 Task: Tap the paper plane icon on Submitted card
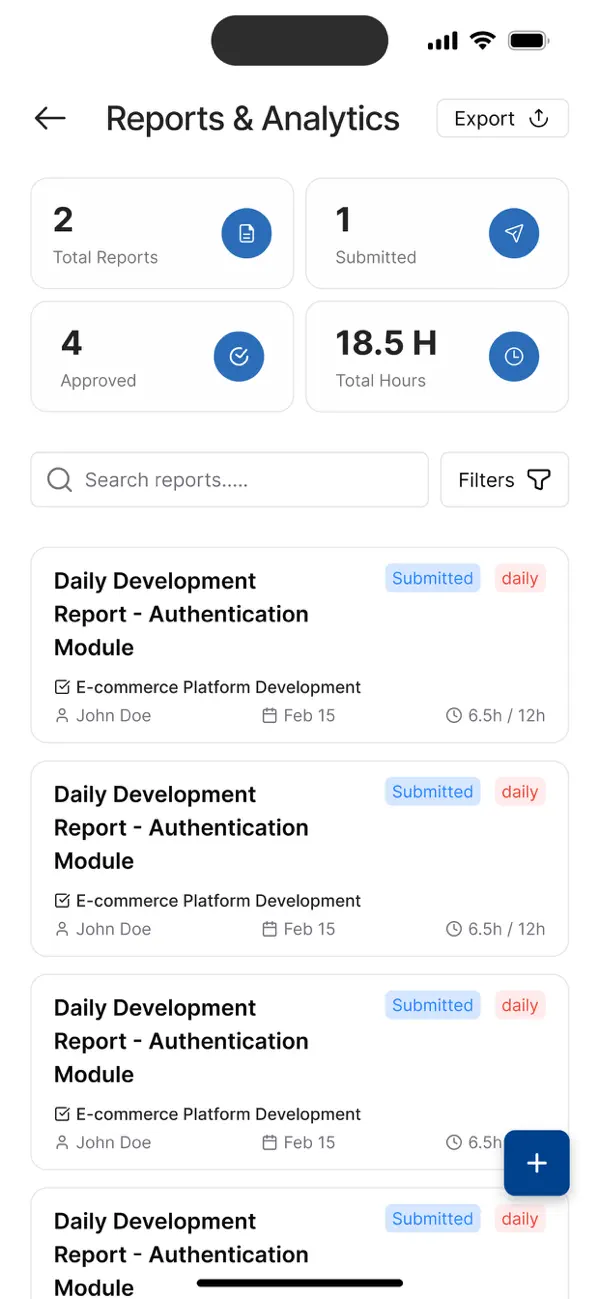[x=514, y=233]
